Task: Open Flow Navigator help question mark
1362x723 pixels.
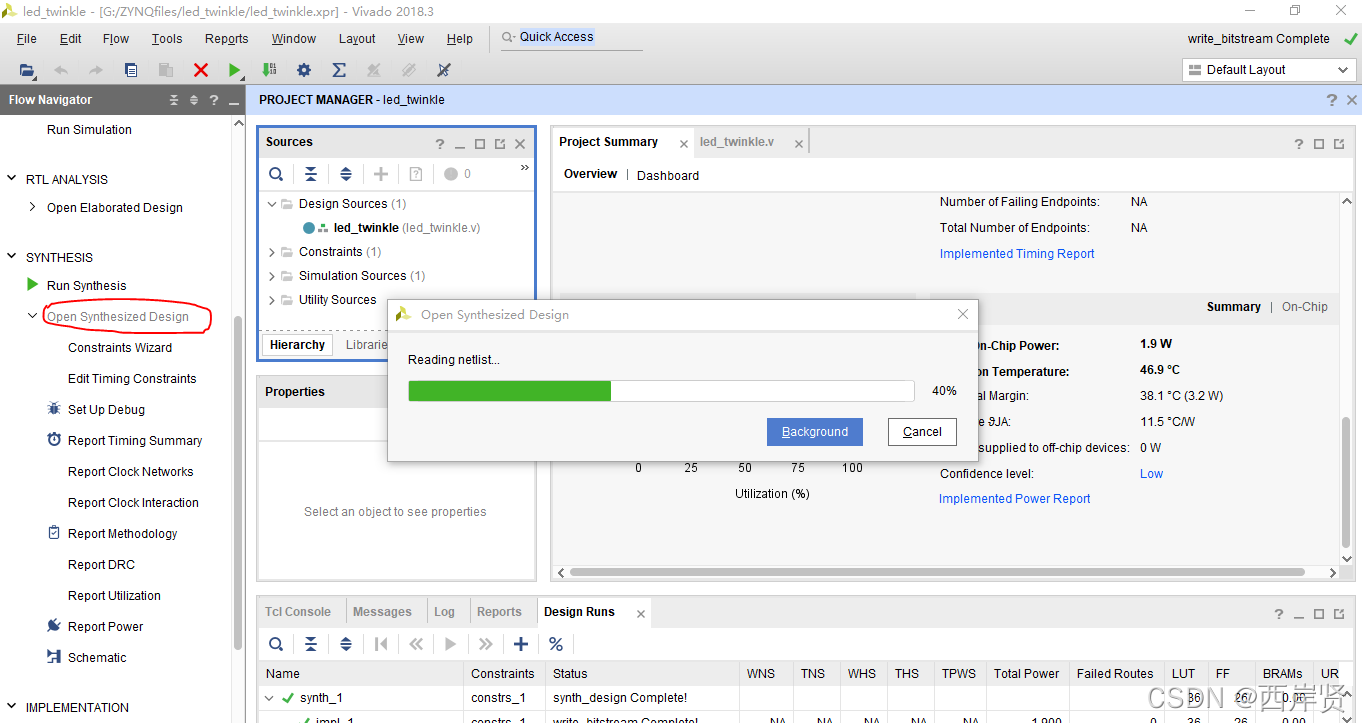Action: tap(214, 100)
